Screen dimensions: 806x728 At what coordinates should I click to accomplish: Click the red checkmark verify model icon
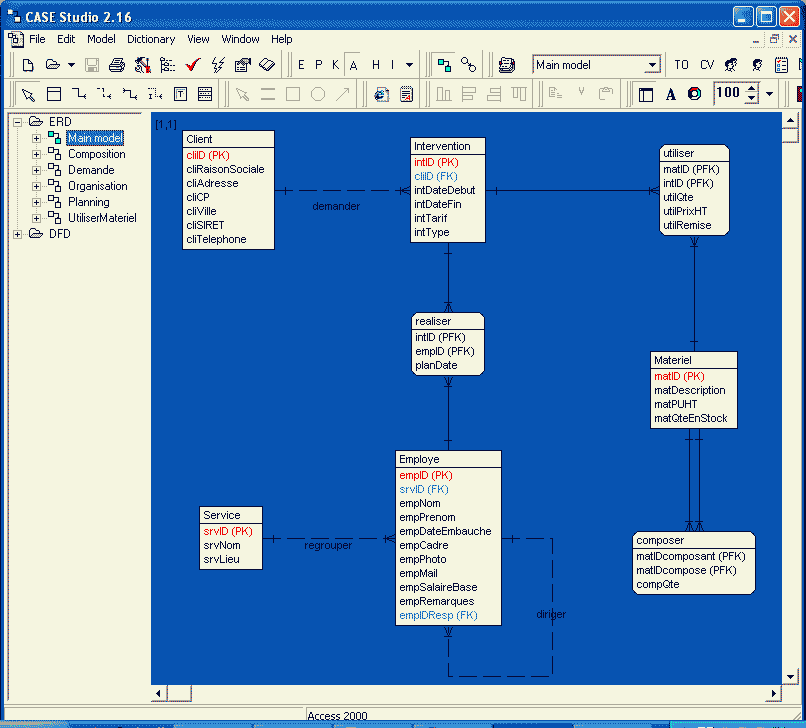pos(192,65)
